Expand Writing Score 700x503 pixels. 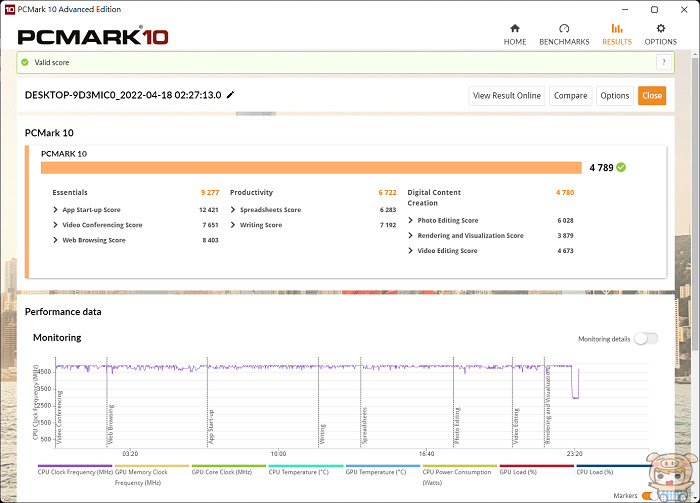(x=233, y=225)
